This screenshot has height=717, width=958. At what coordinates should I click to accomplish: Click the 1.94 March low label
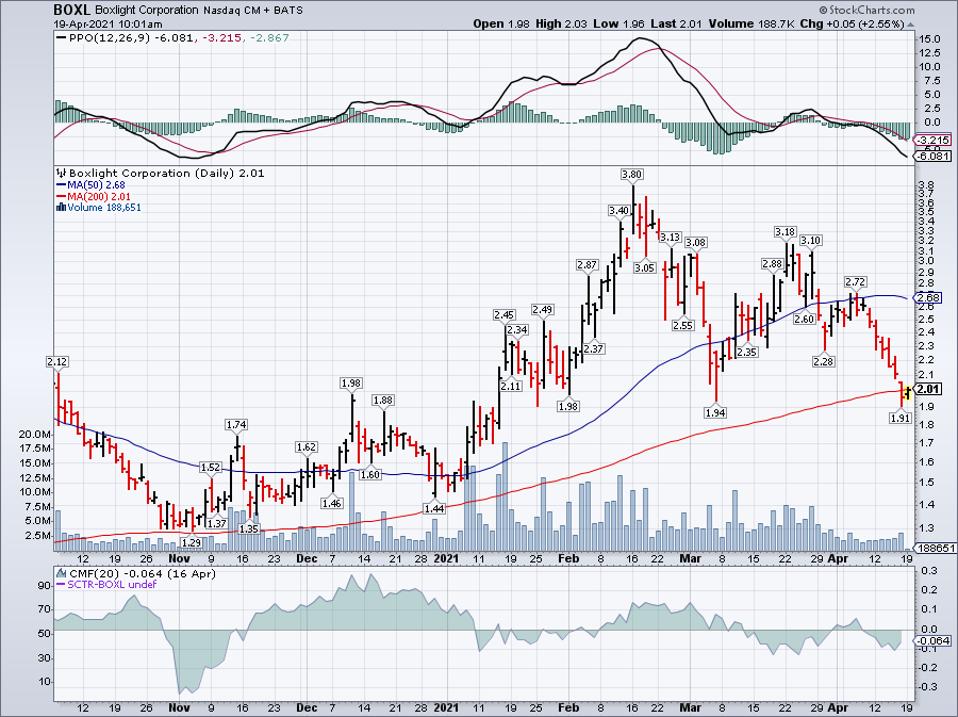pyautogui.click(x=715, y=413)
